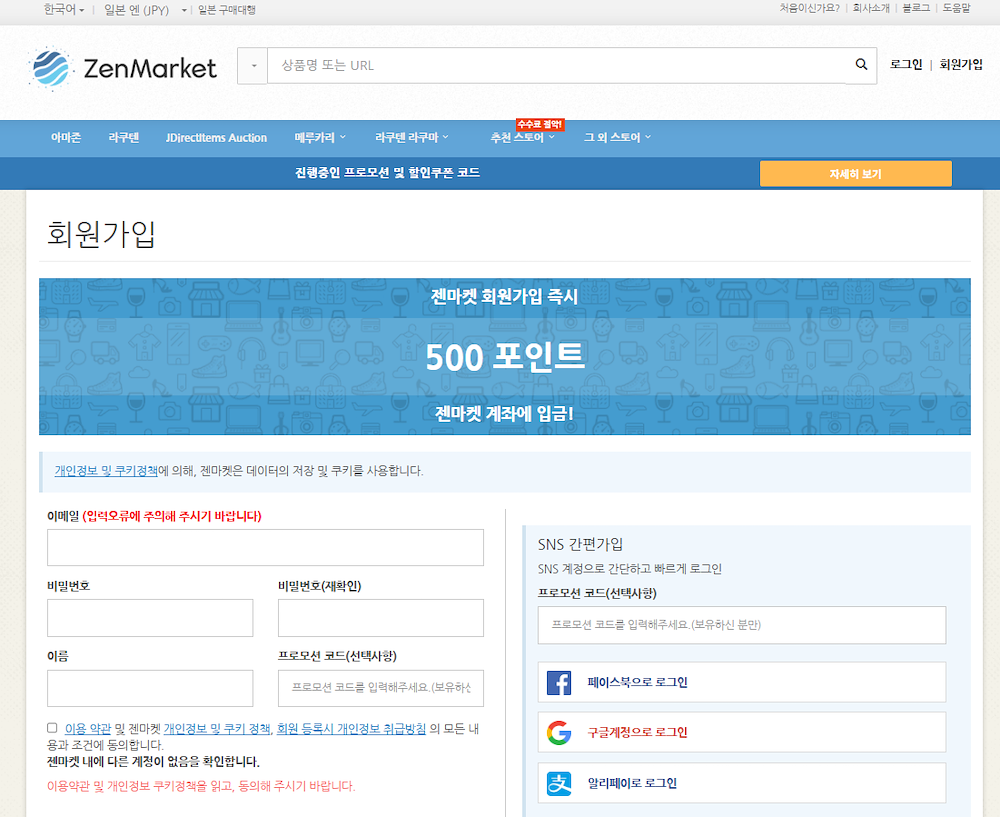Image resolution: width=1000 pixels, height=817 pixels.
Task: Open the 한국어 language dropdown
Action: click(x=63, y=10)
